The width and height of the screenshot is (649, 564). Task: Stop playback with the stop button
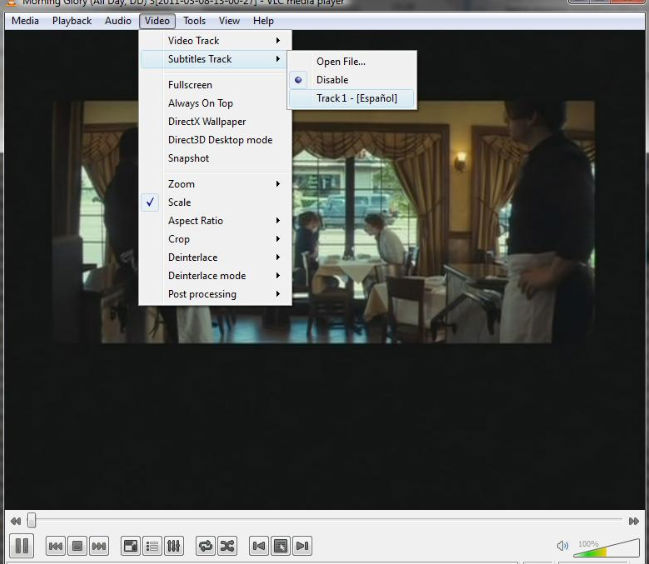pyautogui.click(x=77, y=546)
